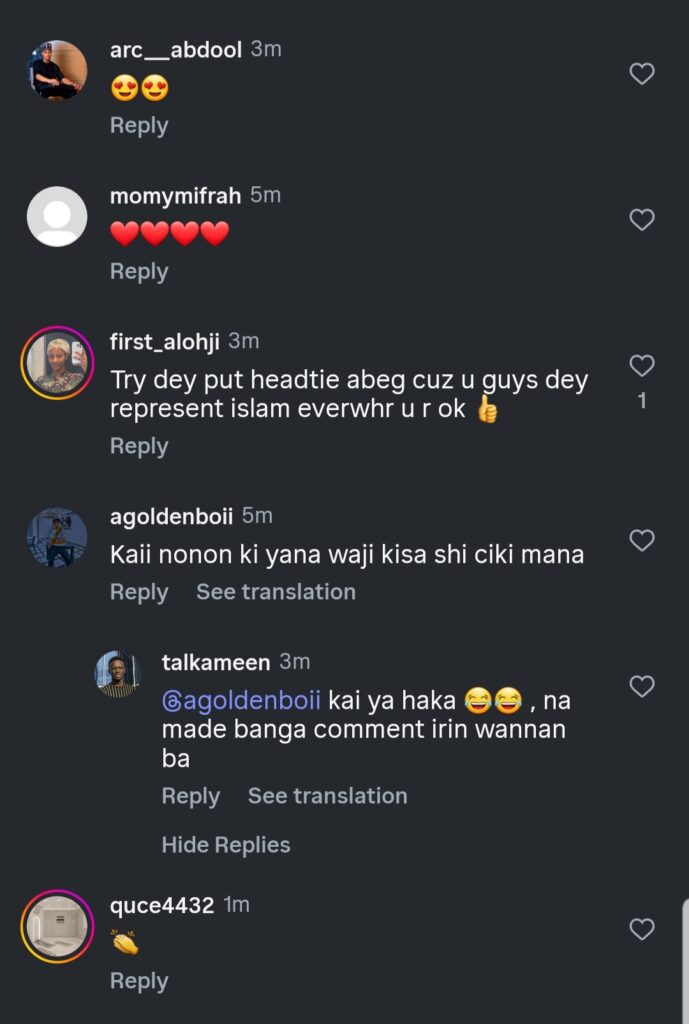Like talkameen's reply

tap(641, 686)
